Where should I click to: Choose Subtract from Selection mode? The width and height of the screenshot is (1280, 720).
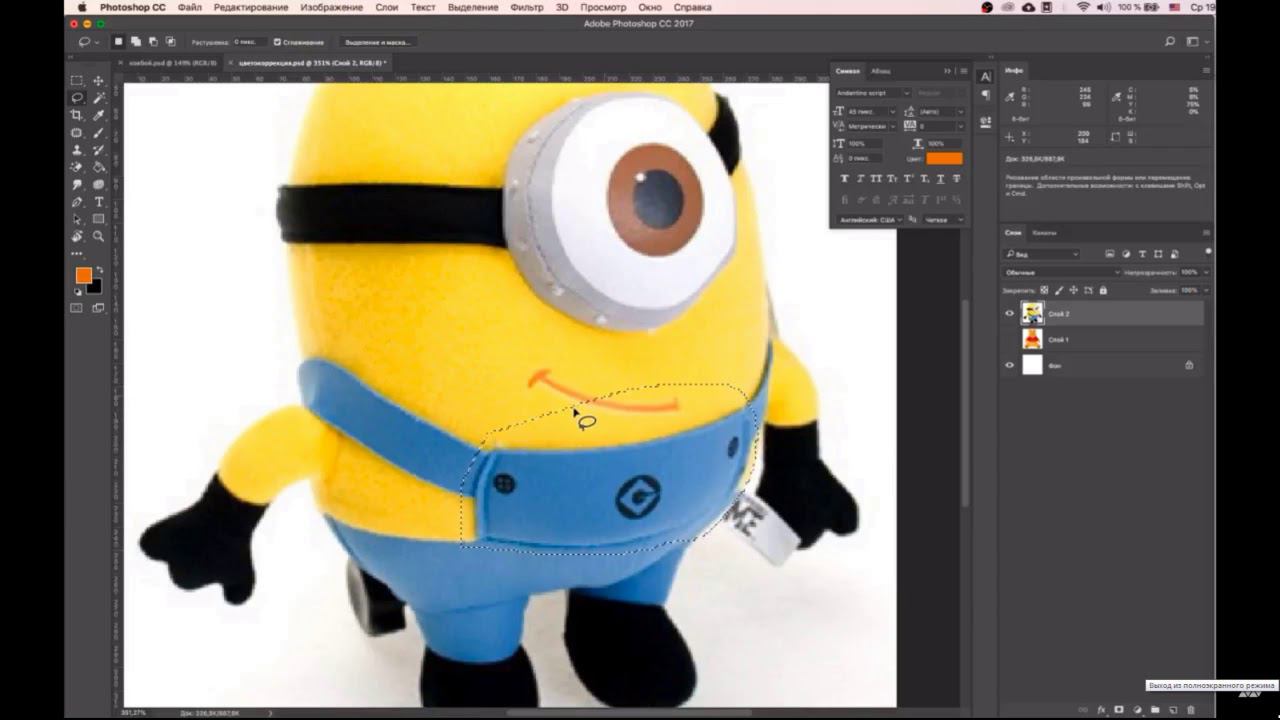[x=152, y=42]
